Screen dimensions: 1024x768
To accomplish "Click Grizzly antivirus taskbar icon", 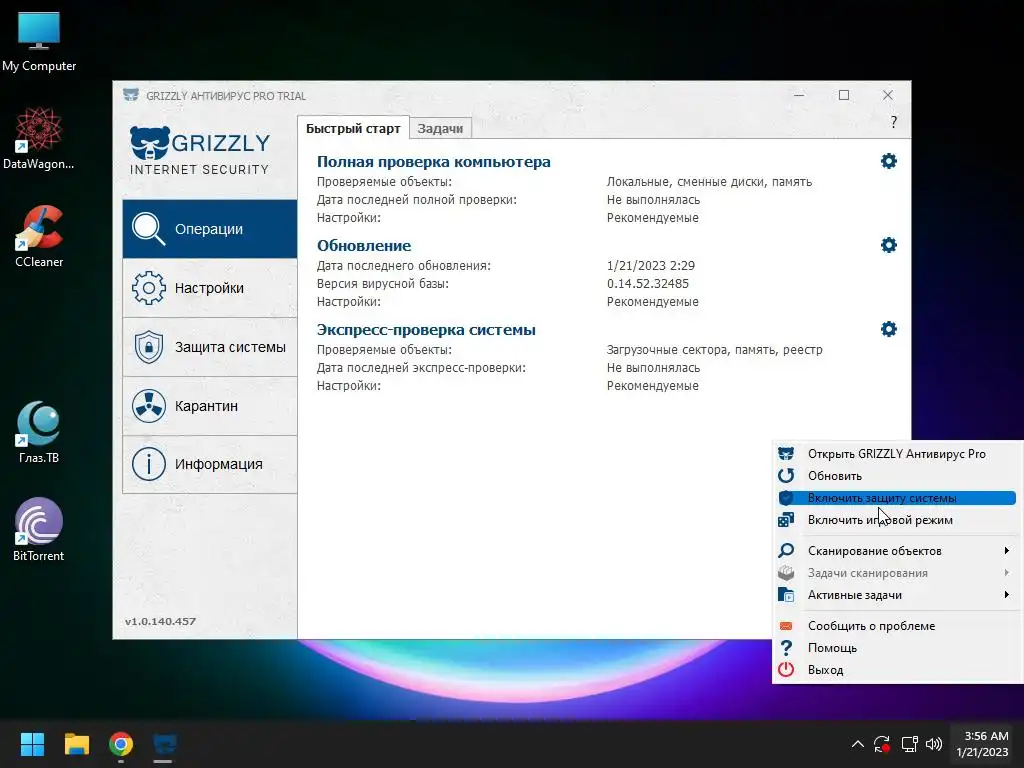I will tap(165, 744).
